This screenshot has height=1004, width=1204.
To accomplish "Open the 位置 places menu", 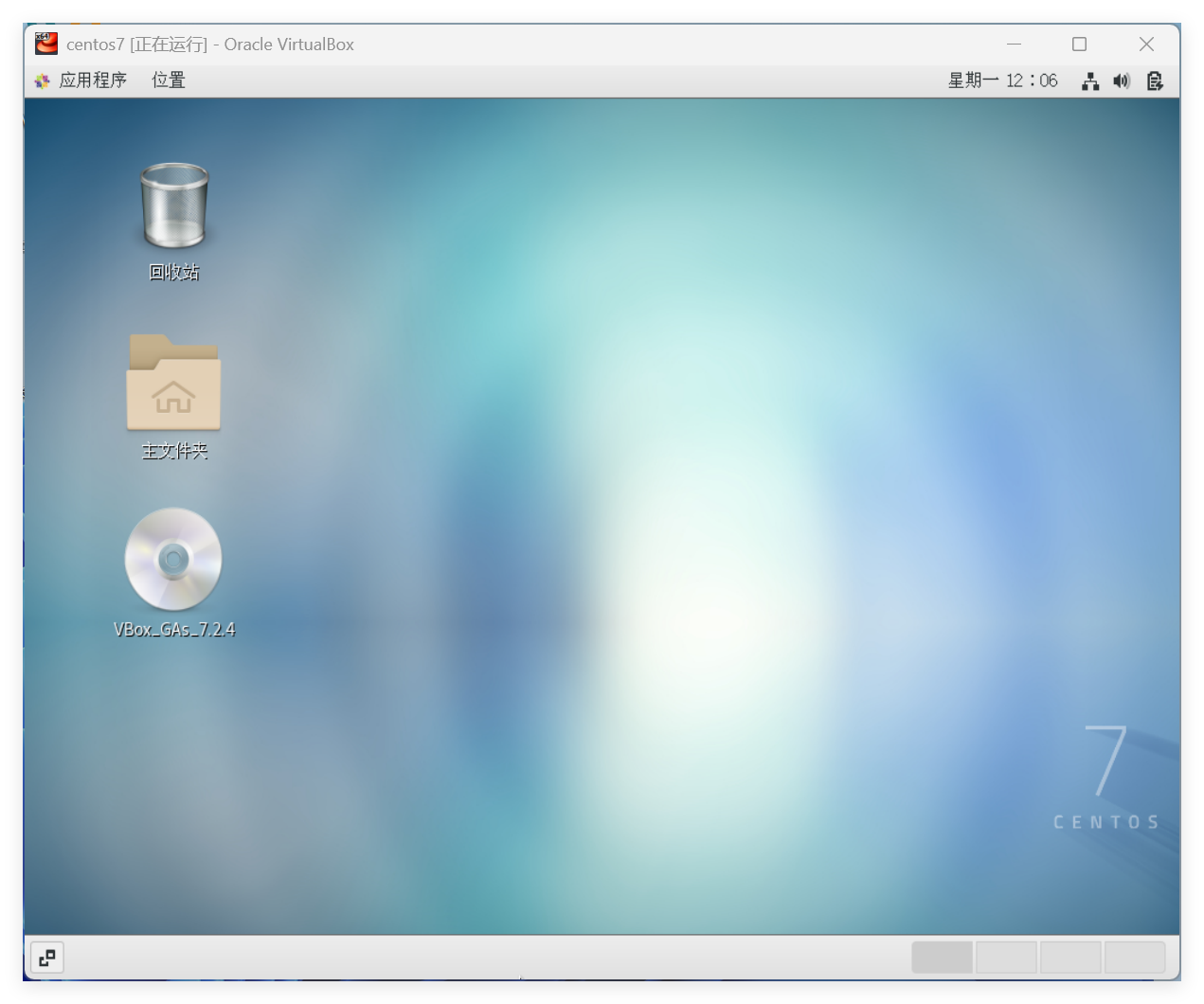I will pos(169,81).
